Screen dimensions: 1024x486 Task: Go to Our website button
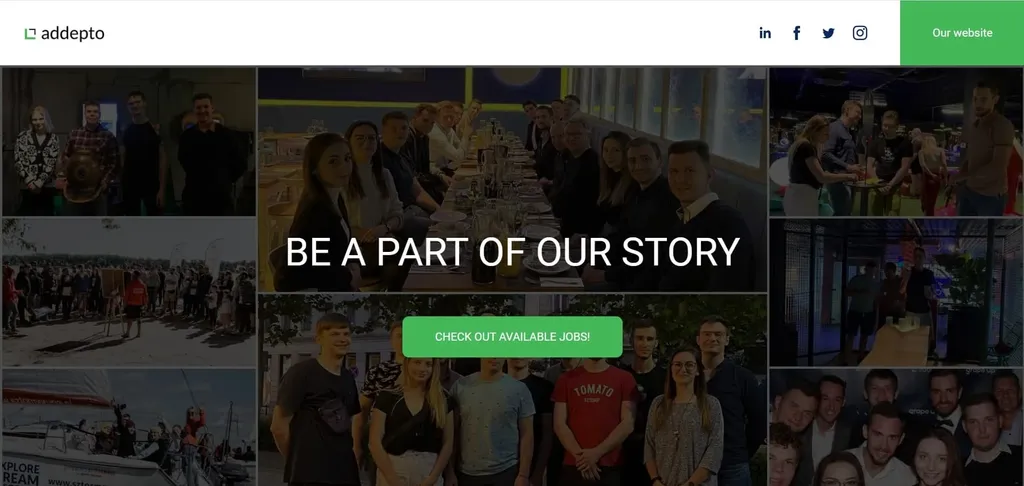(x=962, y=33)
